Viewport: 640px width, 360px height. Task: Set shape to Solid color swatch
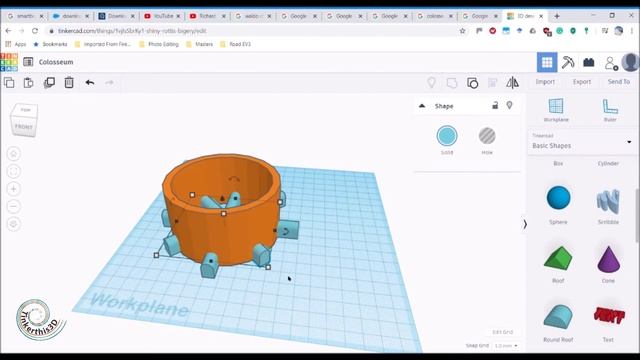coord(447,136)
